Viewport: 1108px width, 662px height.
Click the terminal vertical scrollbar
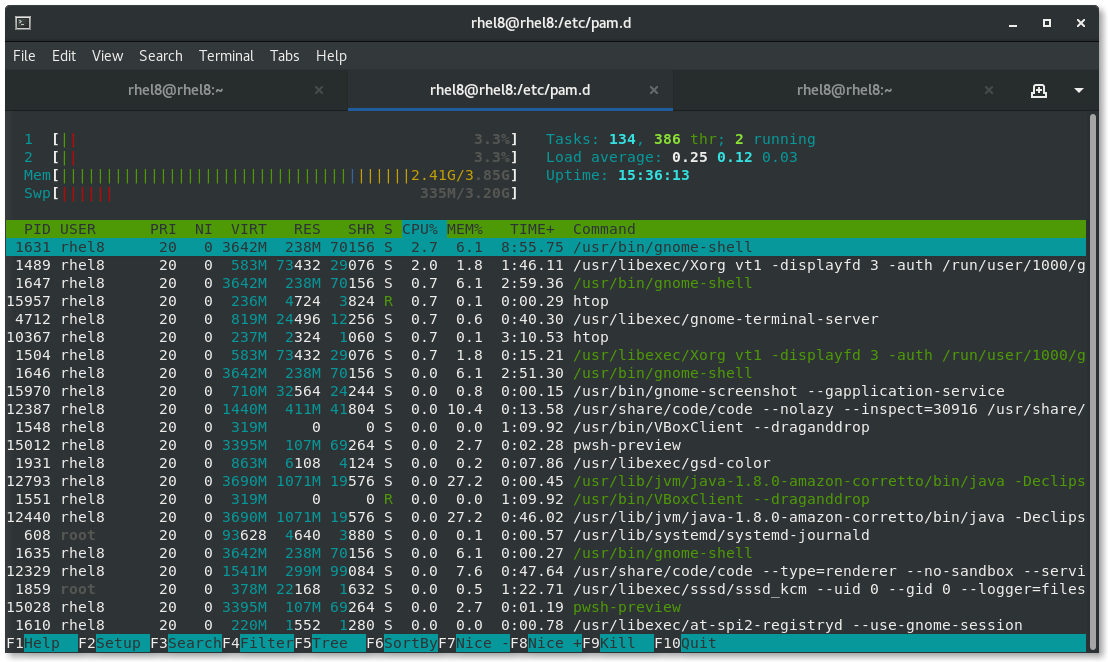(x=1093, y=384)
